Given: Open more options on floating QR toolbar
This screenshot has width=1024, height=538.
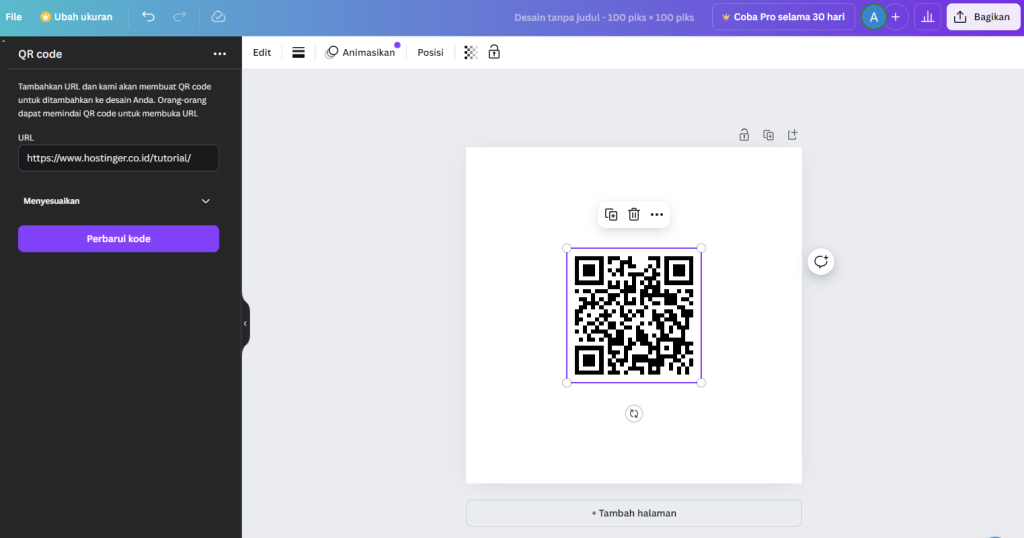Looking at the screenshot, I should point(657,214).
